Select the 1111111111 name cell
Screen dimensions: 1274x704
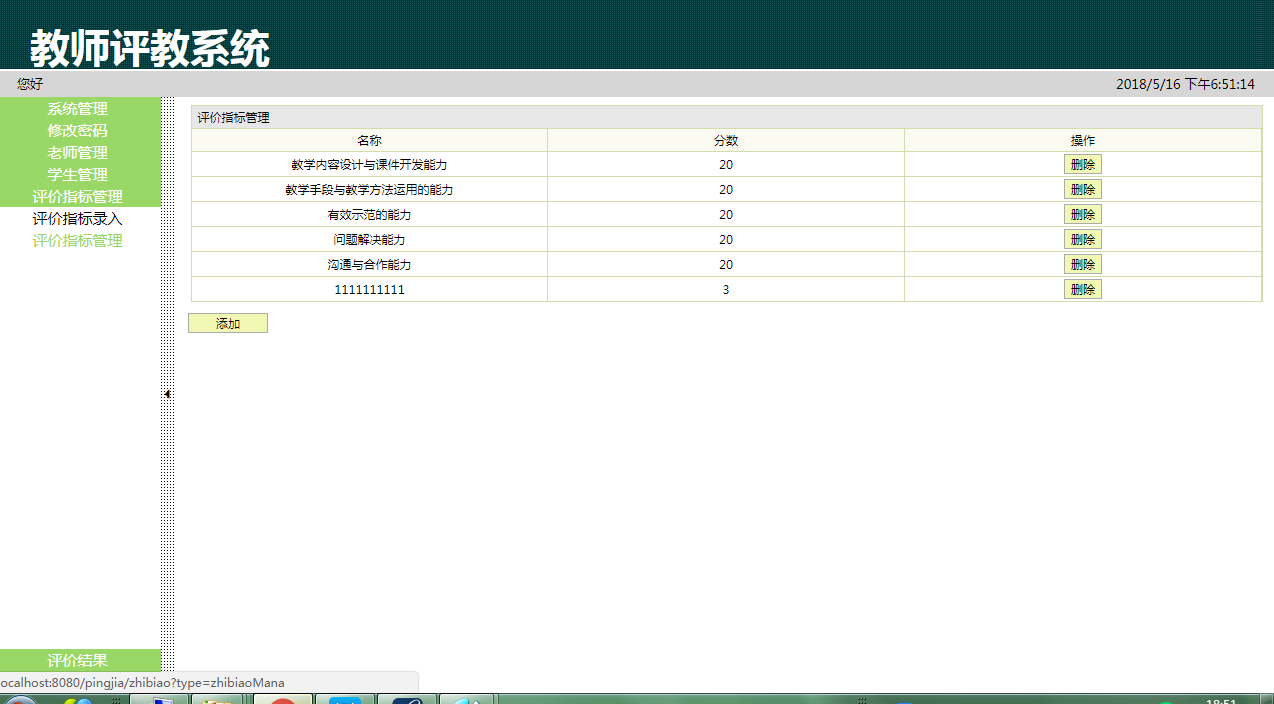point(369,290)
